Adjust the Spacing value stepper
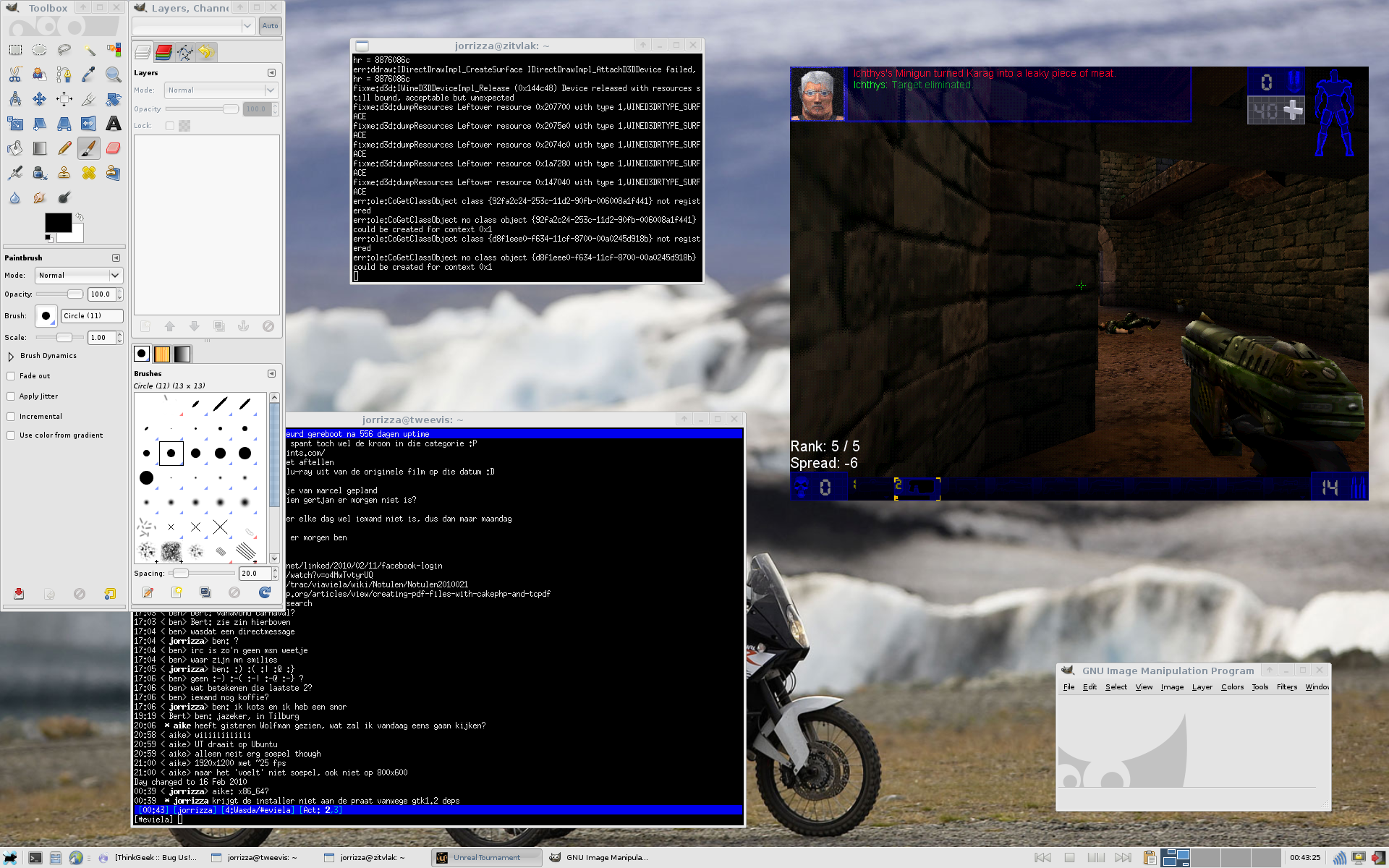 click(x=275, y=574)
